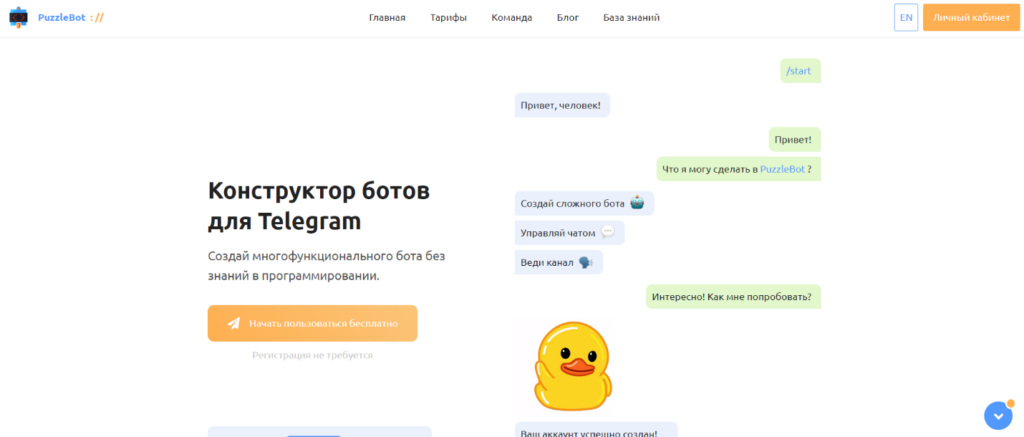This screenshot has height=437, width=1024.
Task: Click the Ваш аккаунт успешно создан! bubble
Action: [596, 430]
